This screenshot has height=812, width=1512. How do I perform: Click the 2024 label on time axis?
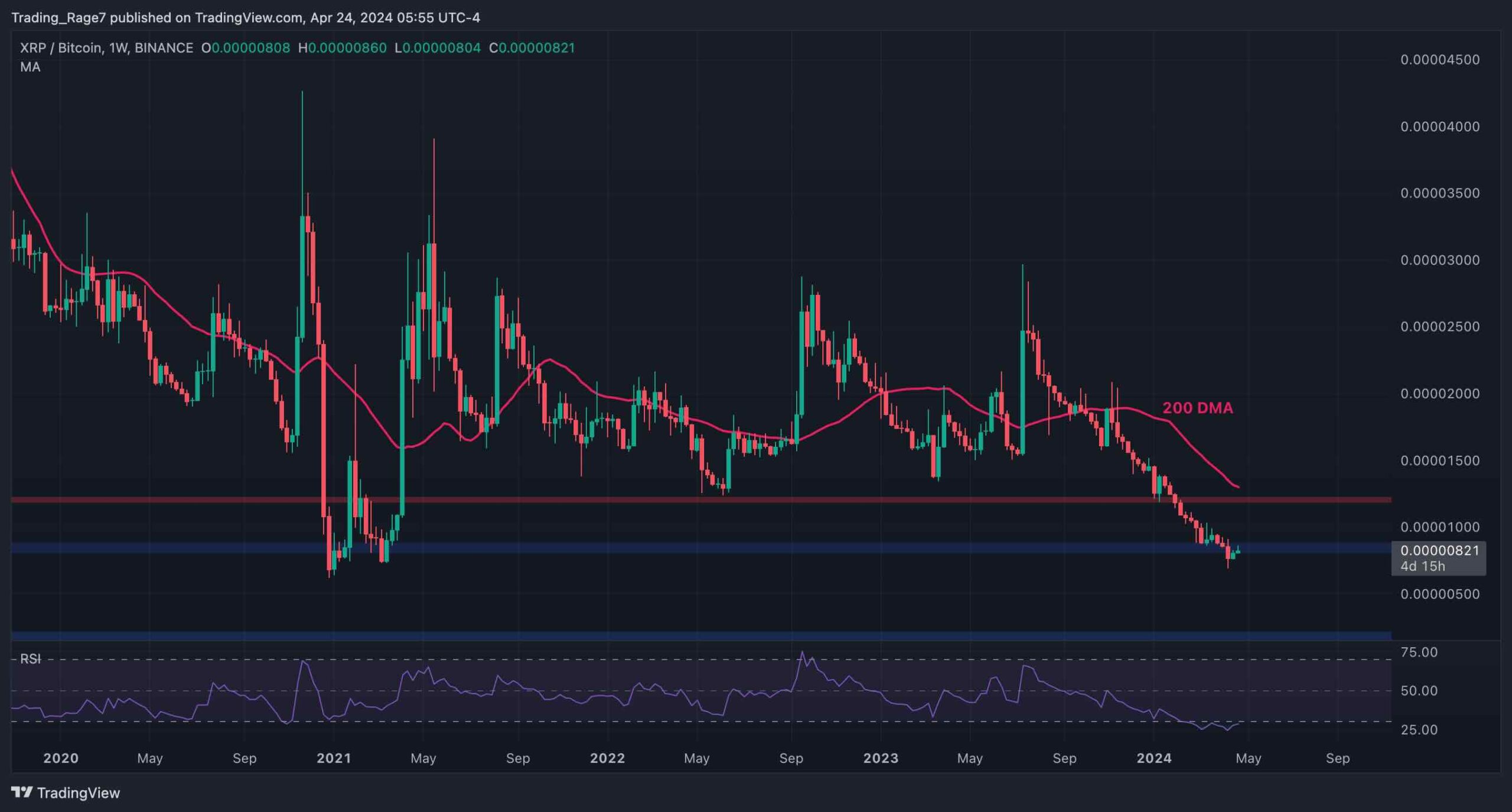(1153, 758)
